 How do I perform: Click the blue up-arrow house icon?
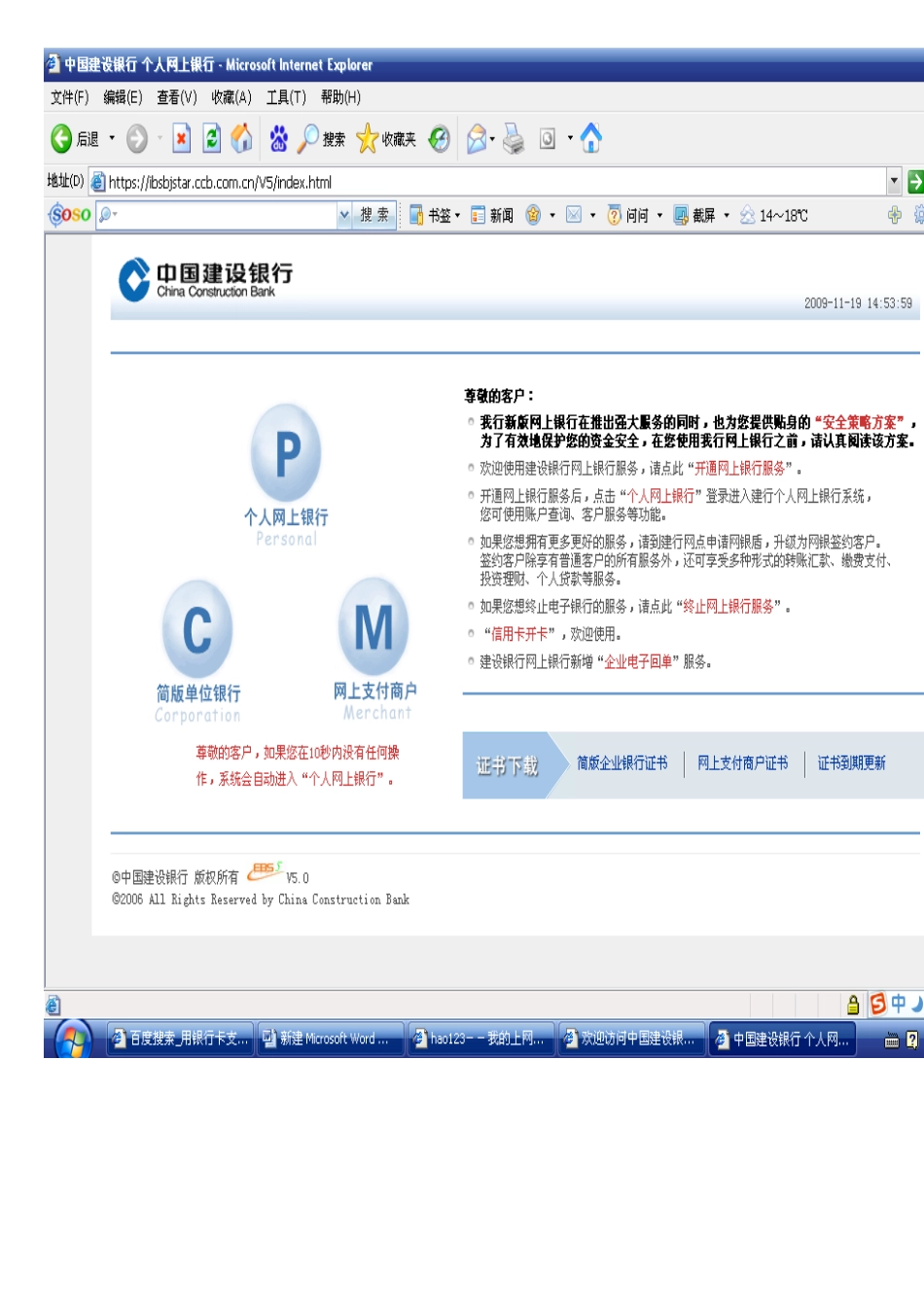[x=590, y=139]
